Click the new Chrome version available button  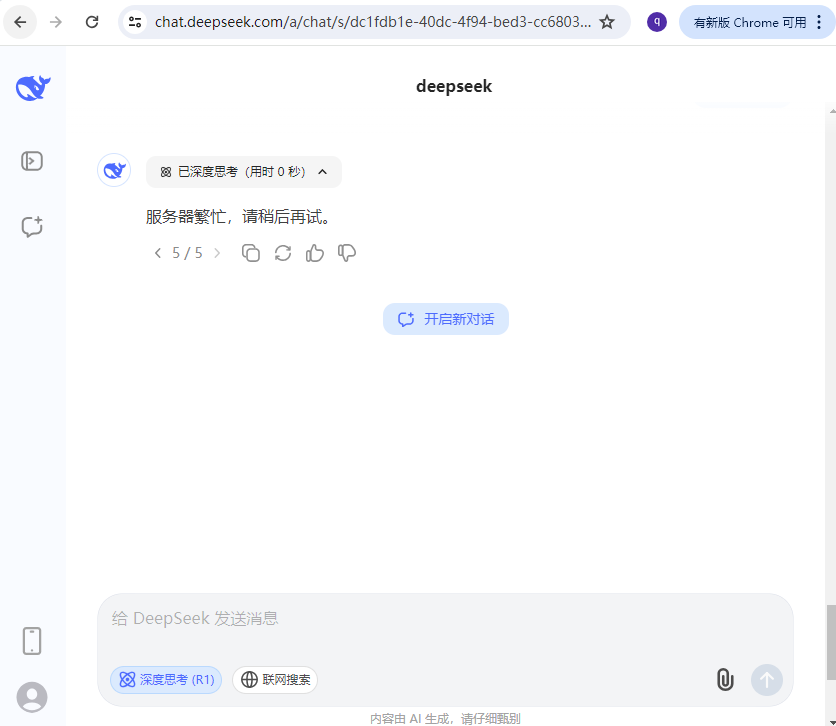[x=750, y=22]
